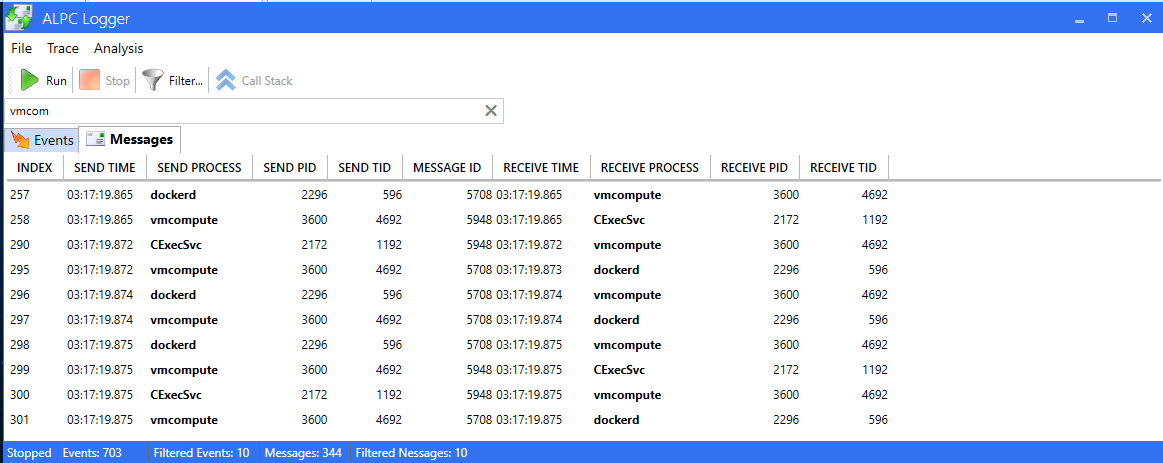This screenshot has width=1163, height=463.
Task: Click the Events tab flame icon
Action: [x=21, y=139]
